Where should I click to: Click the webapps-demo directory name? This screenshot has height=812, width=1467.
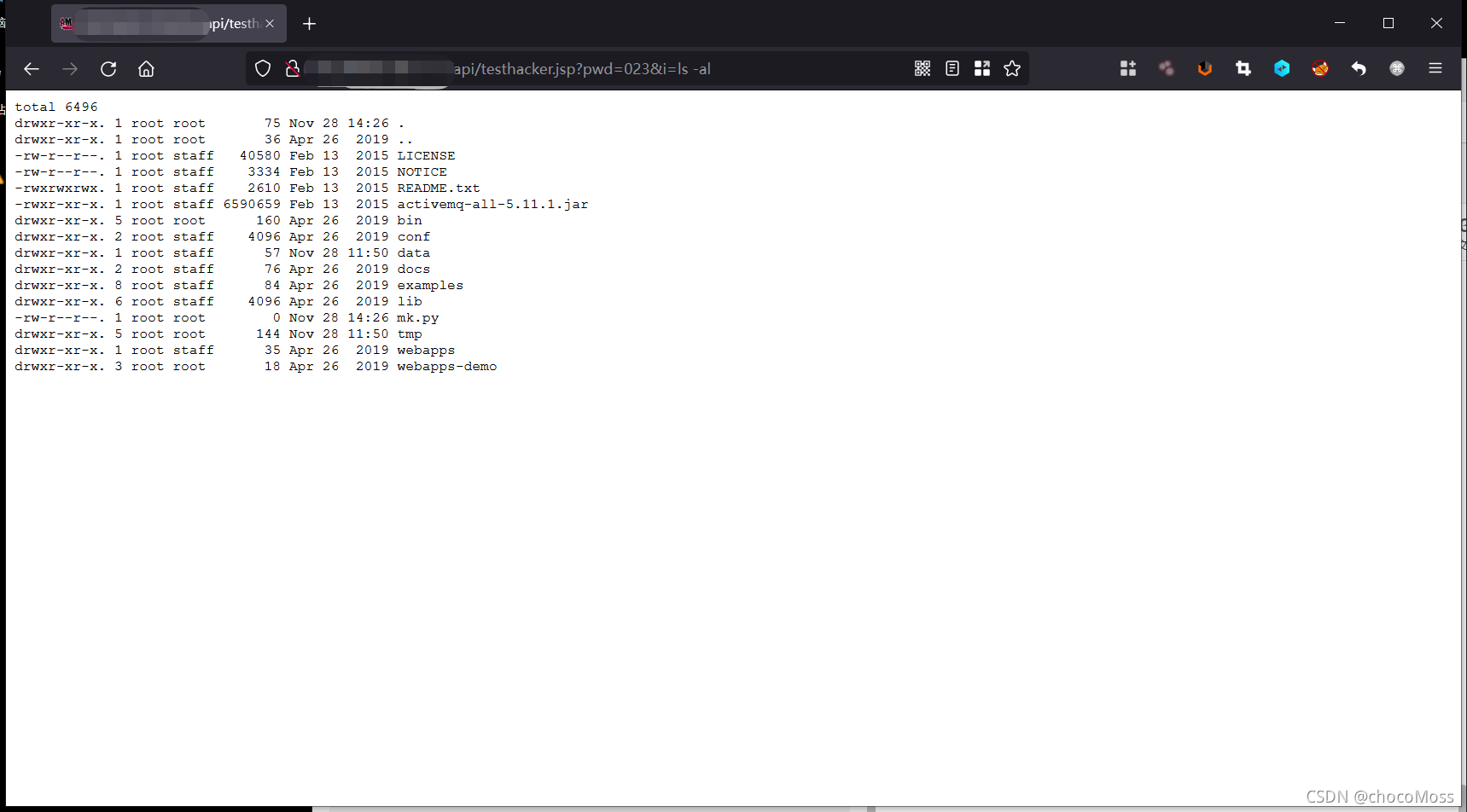coord(447,366)
